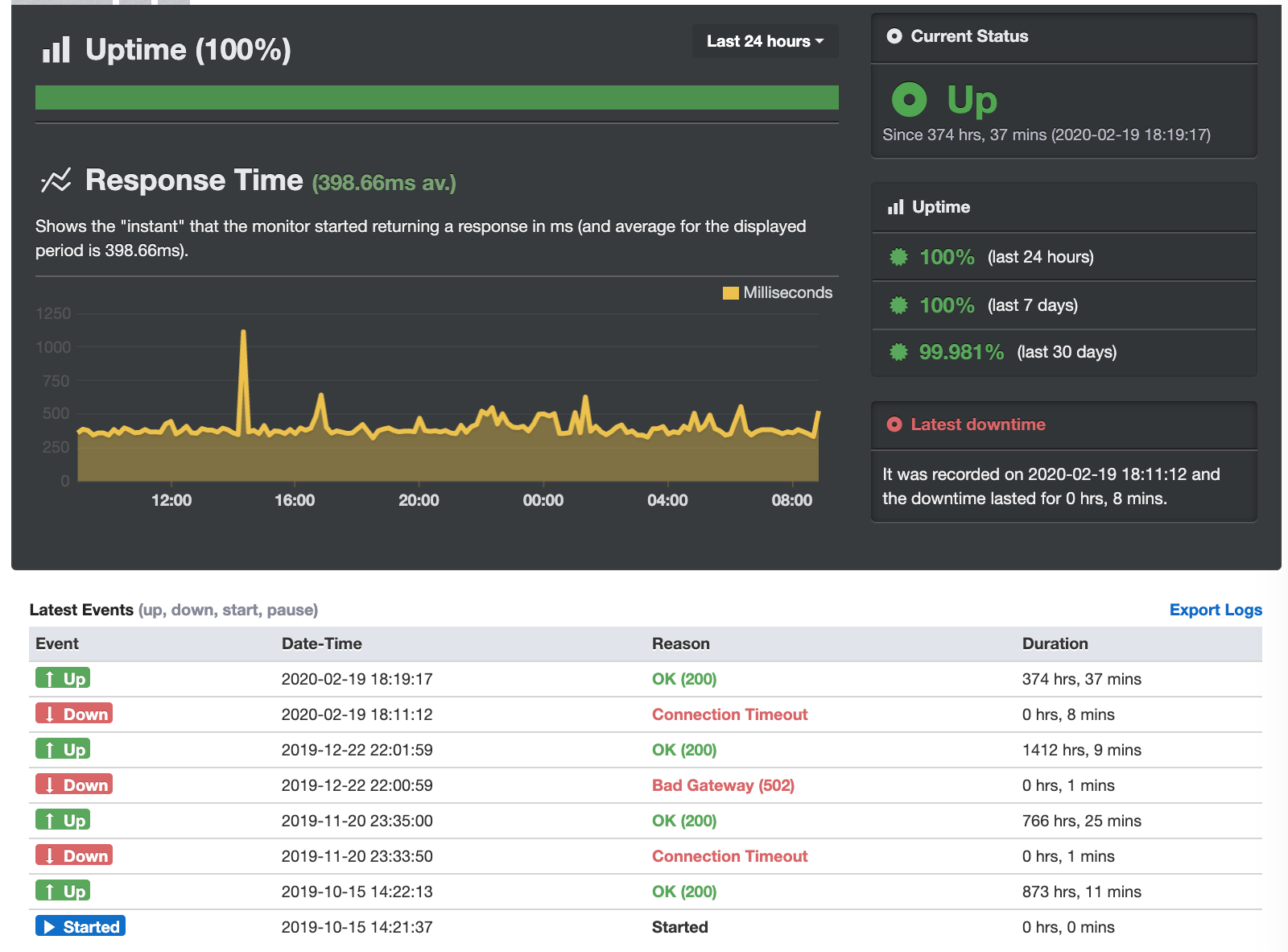Click the 873 hrs, 11 mins duration
Screen dimensions: 1288x952
[1082, 892]
